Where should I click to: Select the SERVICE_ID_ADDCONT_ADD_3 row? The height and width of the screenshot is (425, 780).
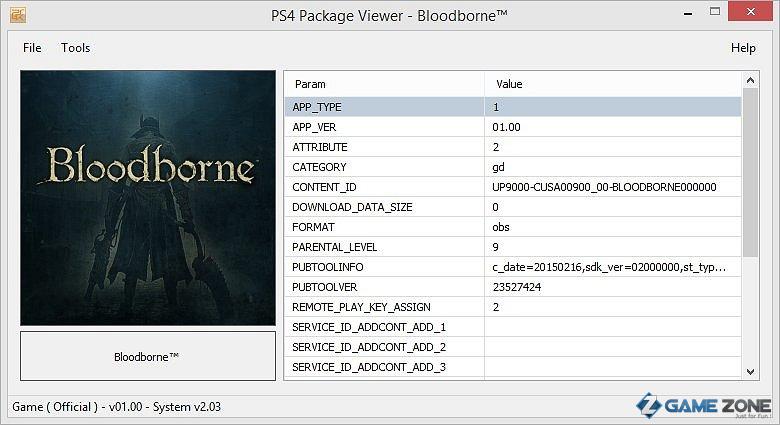pyautogui.click(x=513, y=367)
